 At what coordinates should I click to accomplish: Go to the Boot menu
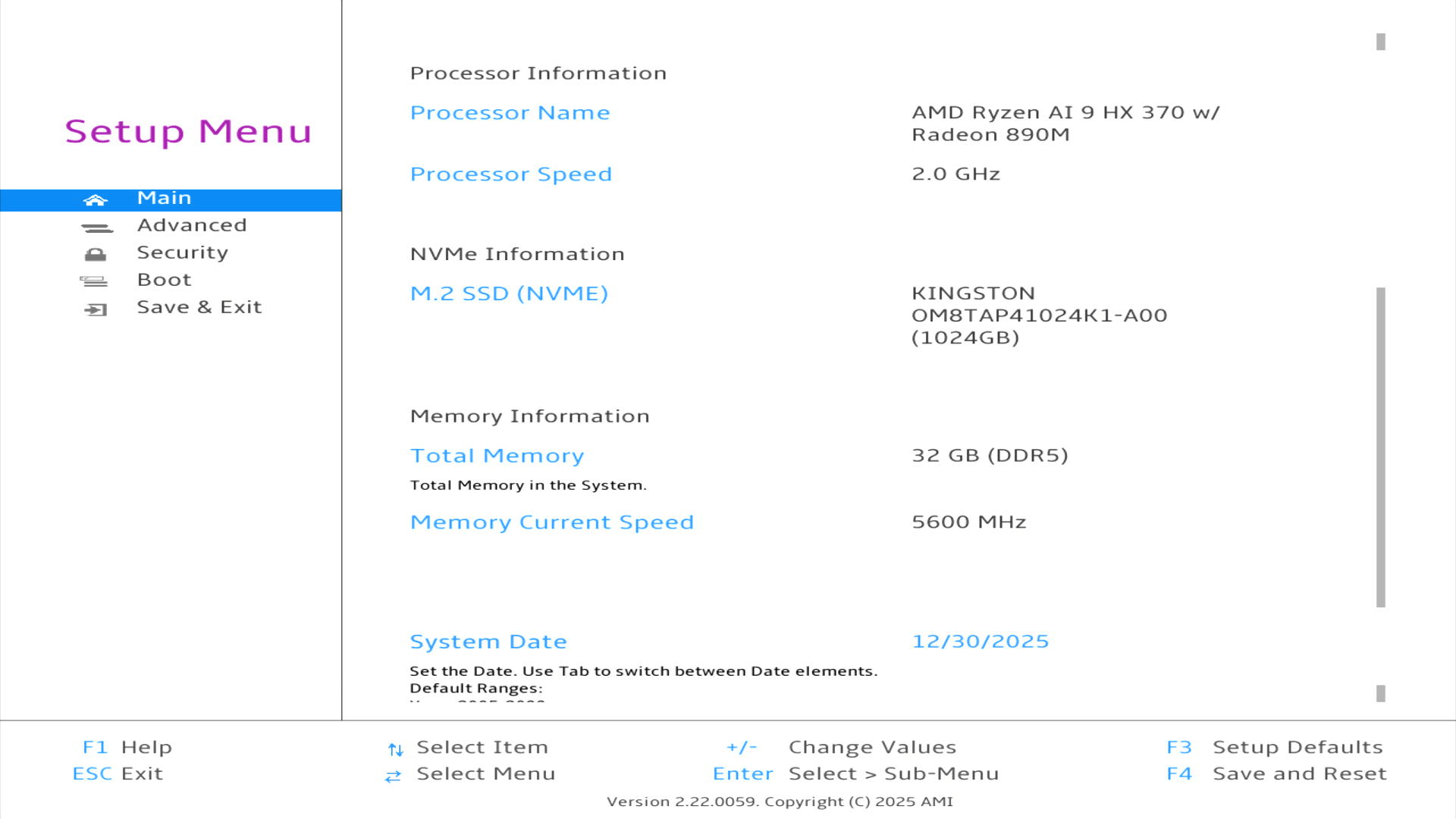164,280
